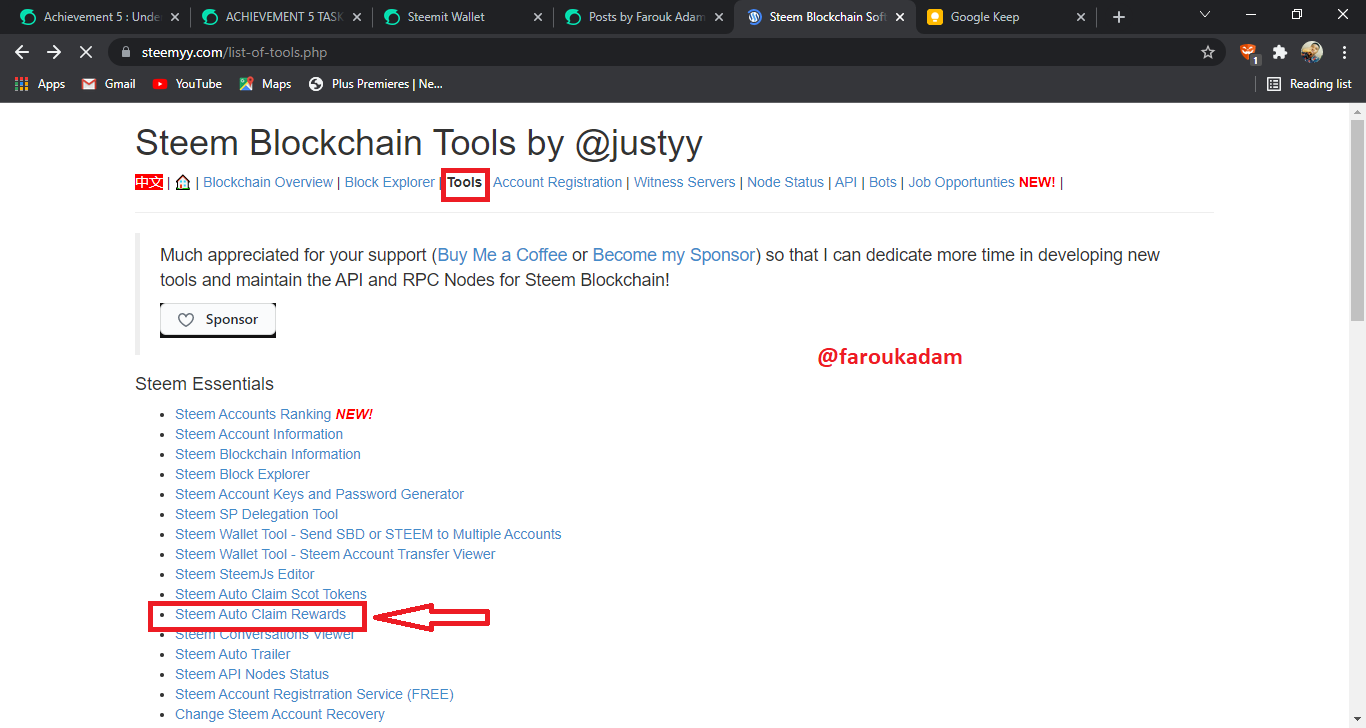Open Blockchain Overview link

[x=268, y=182]
